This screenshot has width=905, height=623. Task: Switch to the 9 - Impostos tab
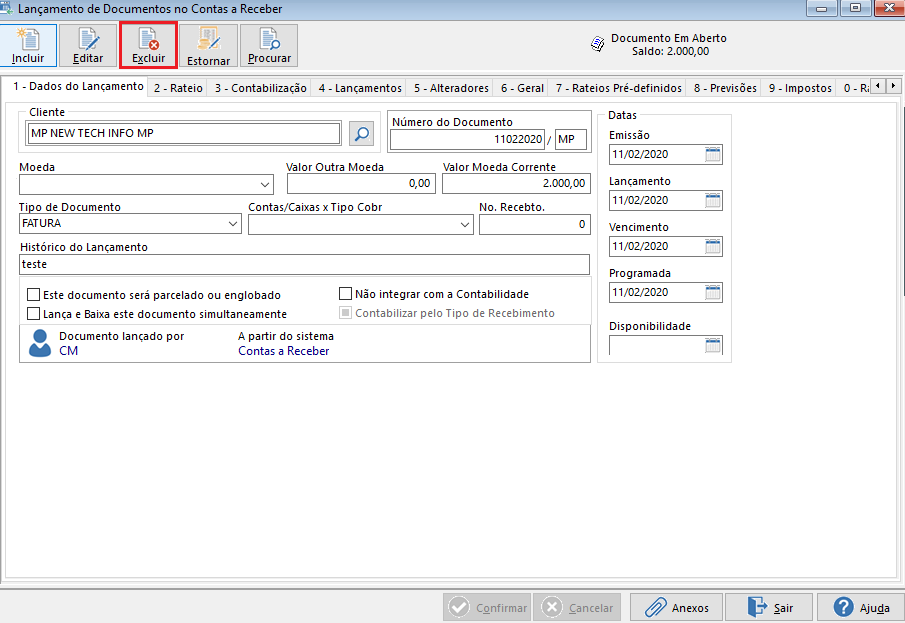[800, 88]
